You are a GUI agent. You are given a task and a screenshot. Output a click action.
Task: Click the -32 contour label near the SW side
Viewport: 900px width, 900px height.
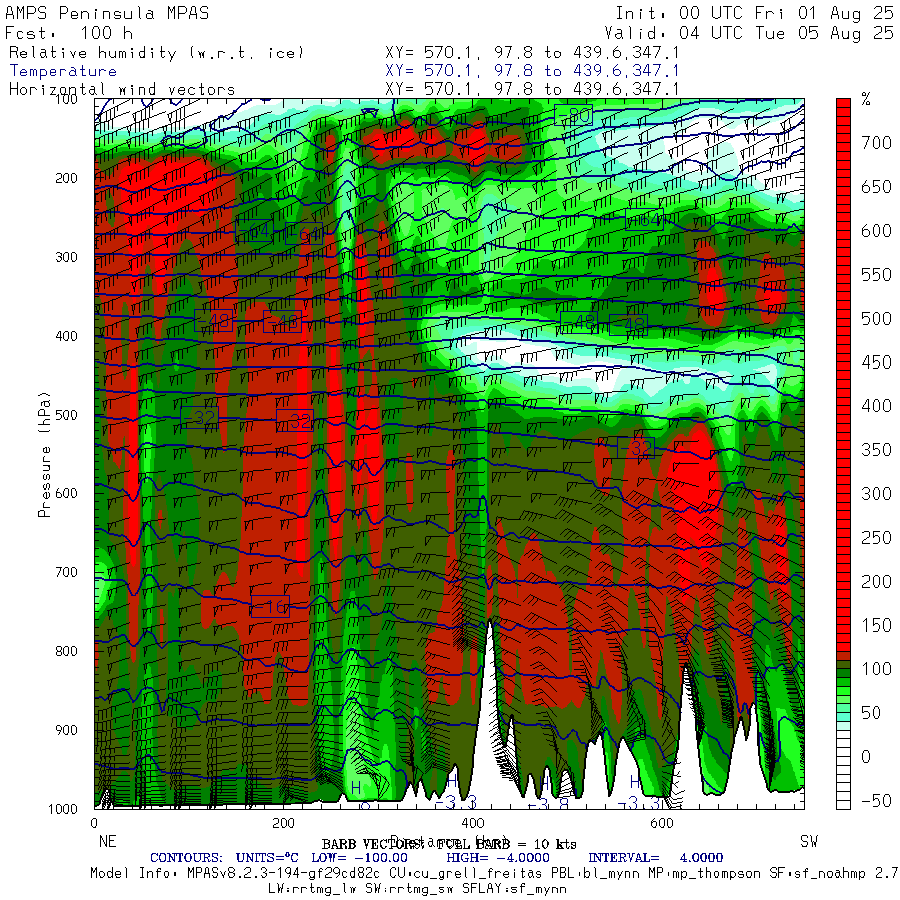(x=636, y=448)
